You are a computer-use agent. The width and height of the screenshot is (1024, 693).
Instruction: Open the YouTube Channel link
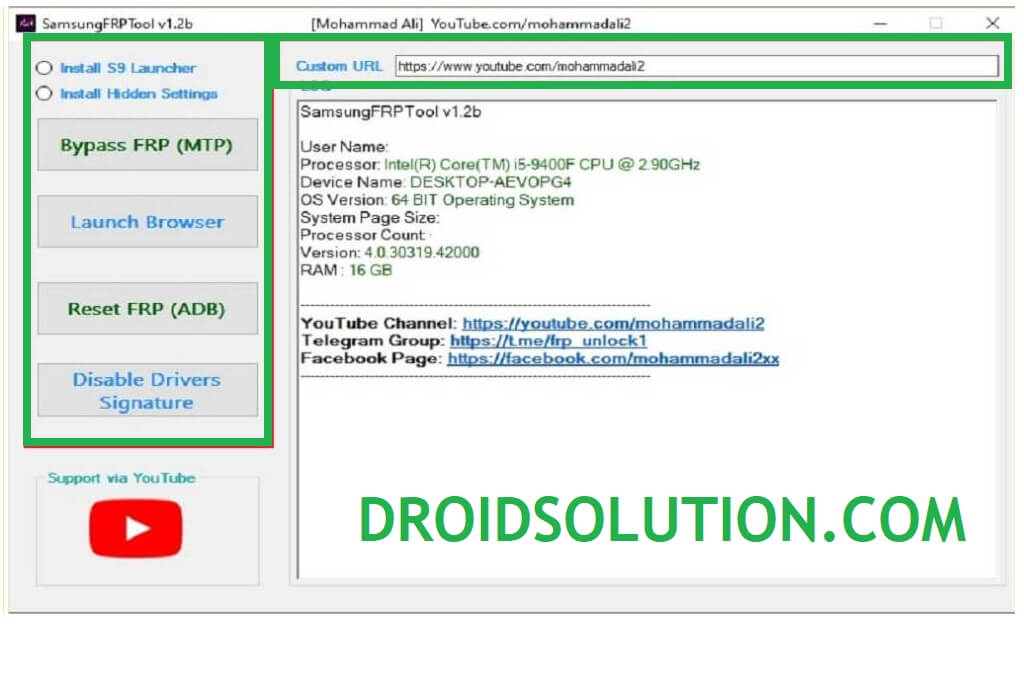click(x=613, y=323)
